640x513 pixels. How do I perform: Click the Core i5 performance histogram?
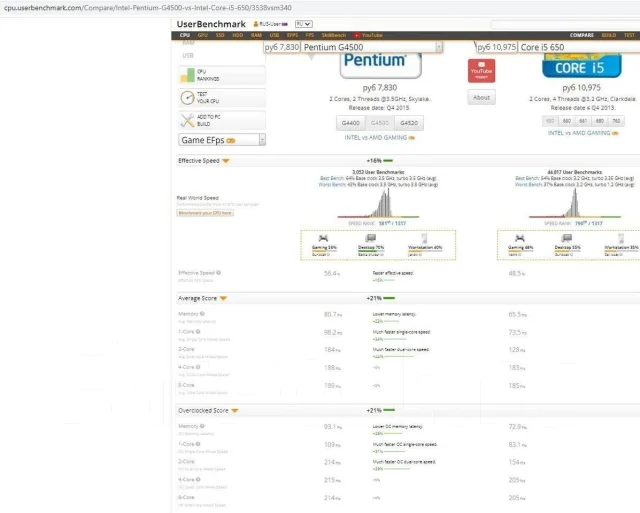point(574,203)
